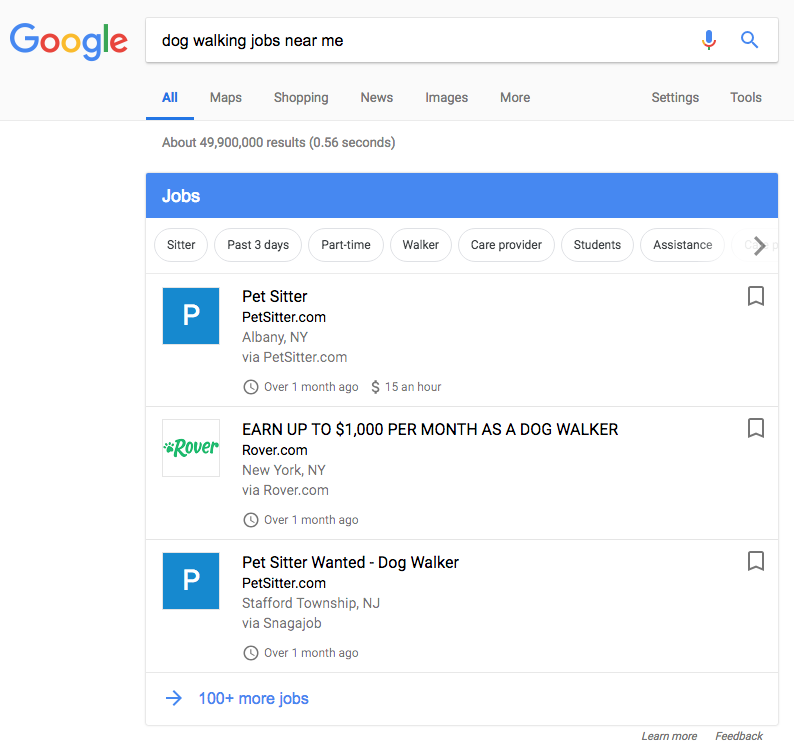Switch to the Shopping tab

[301, 97]
